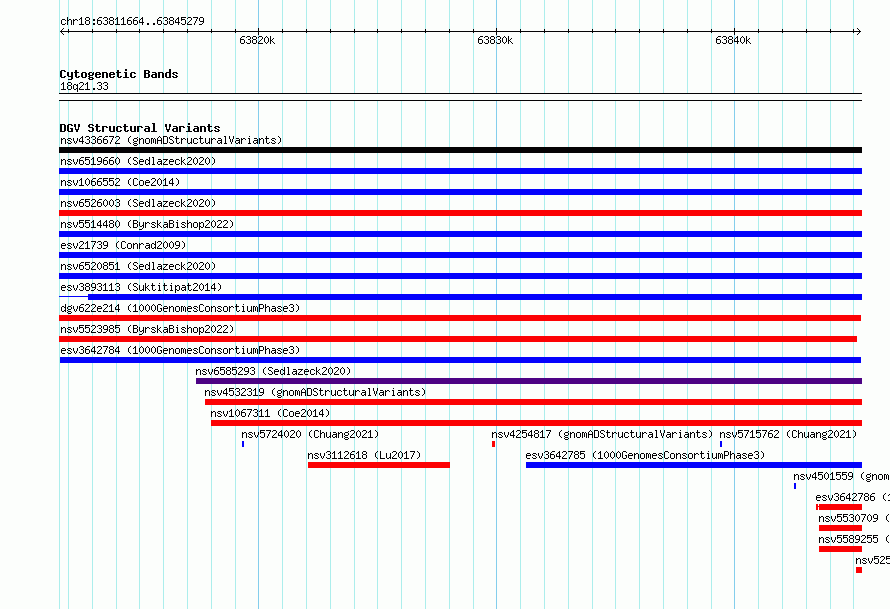Click the right arrow of the position ruler
The image size is (890, 609).
858,31
